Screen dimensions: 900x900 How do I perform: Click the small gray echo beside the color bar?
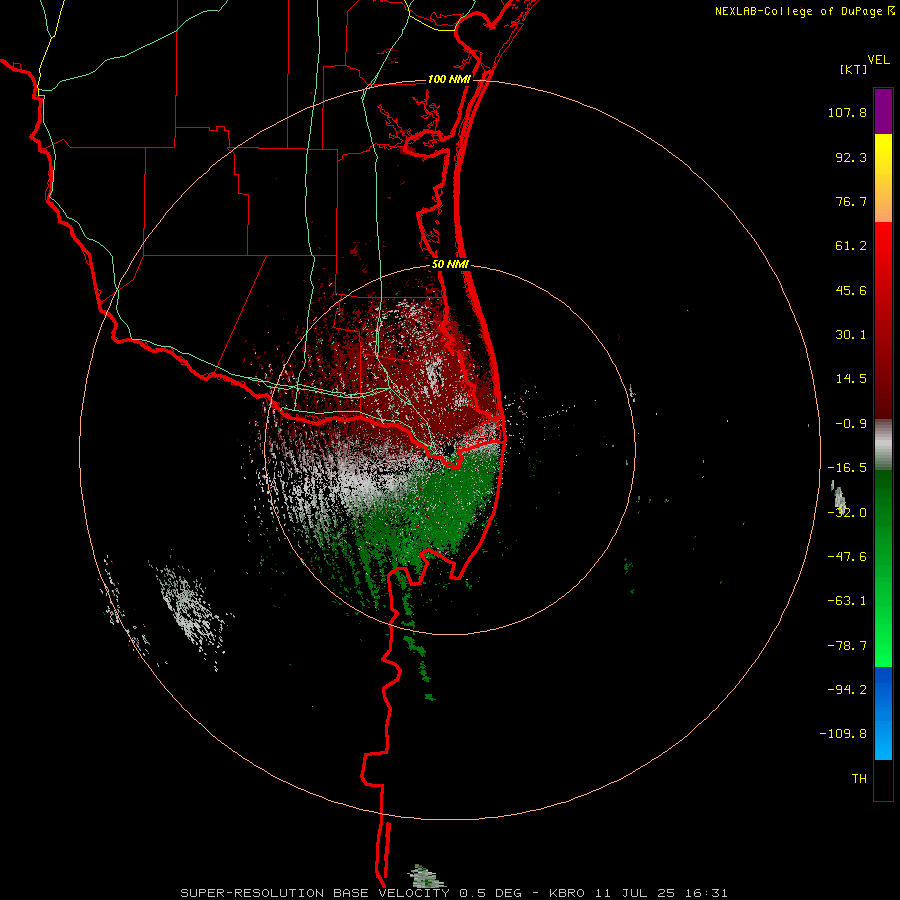coord(839,498)
